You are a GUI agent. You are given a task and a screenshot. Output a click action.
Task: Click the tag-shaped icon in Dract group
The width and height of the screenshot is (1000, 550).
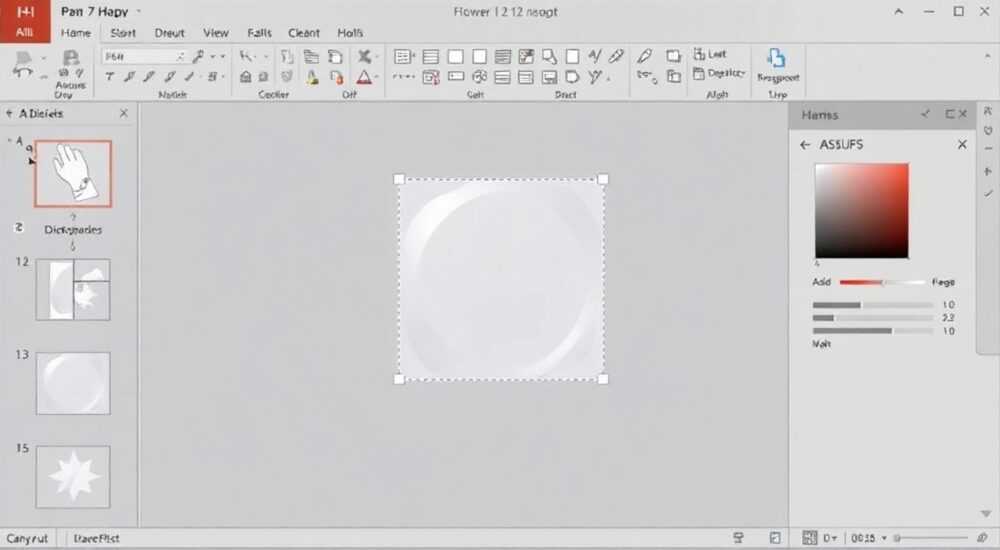pos(573,77)
